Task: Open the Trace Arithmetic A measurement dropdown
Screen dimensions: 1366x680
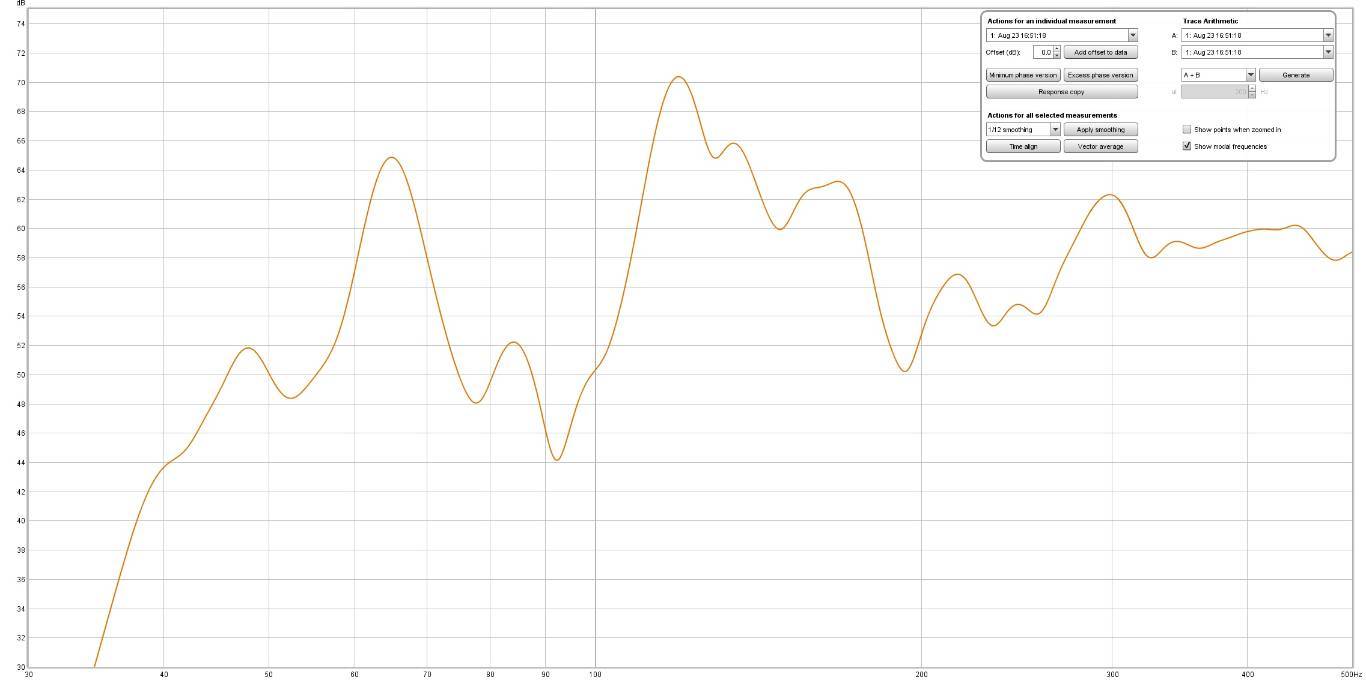Action: 1257,36
